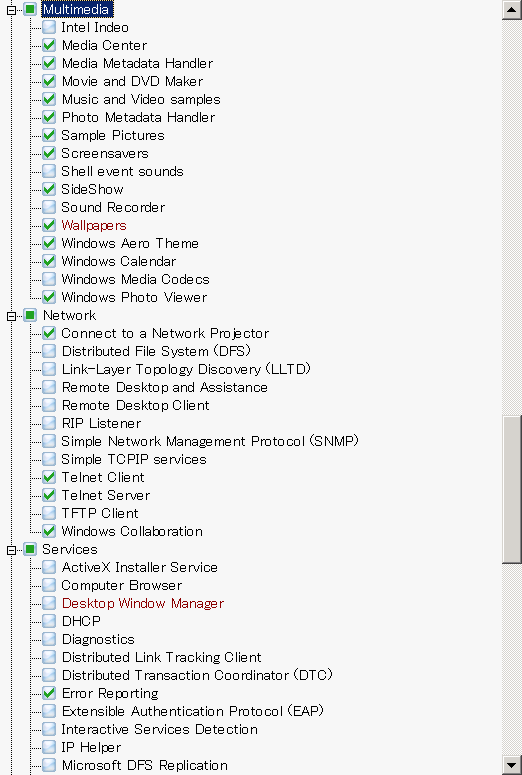Uncheck the Windows Calendar checkbox
This screenshot has height=775, width=522.
tap(49, 261)
